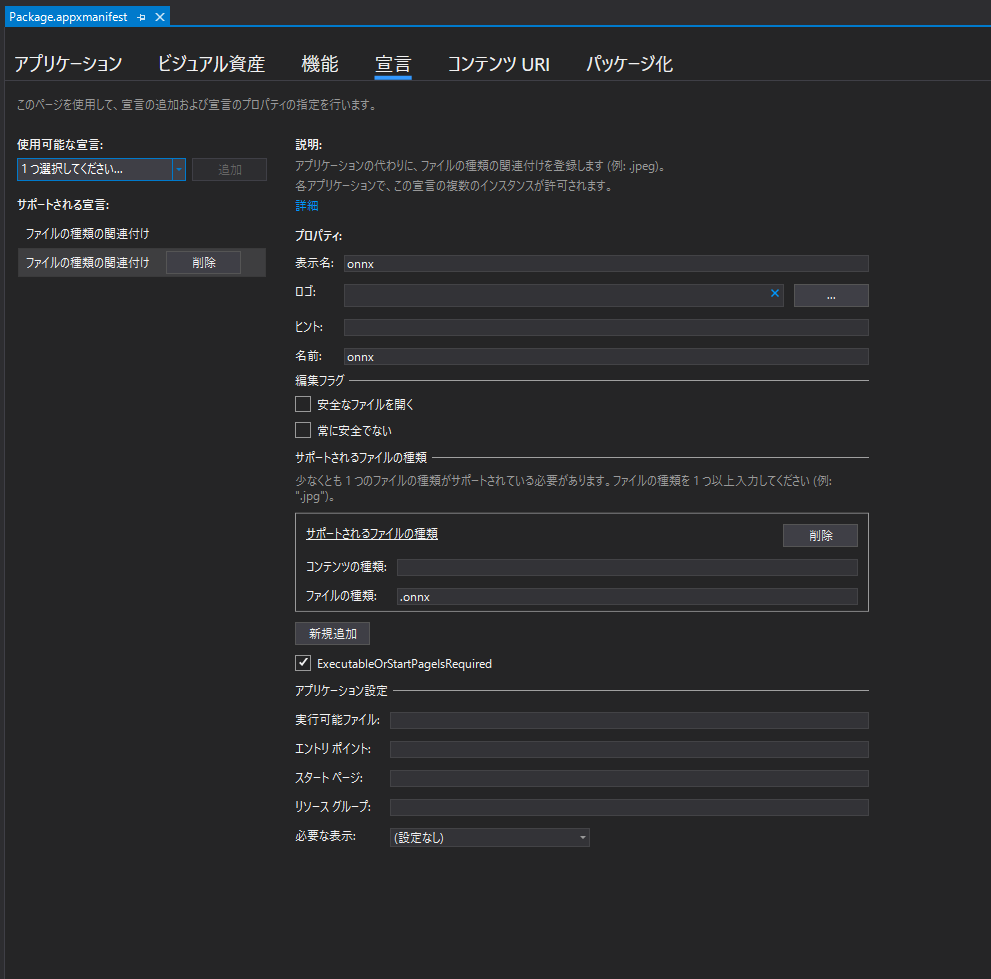The height and width of the screenshot is (979, 991).
Task: Click the リソース グループ field
Action: [x=629, y=808]
